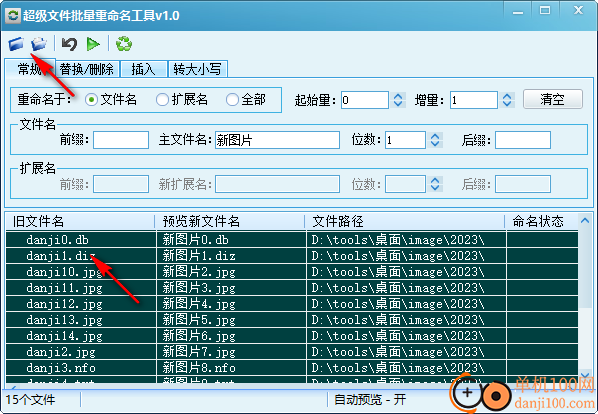Click the 新图片4.jpg preview cell
This screenshot has width=598, height=414.
(x=231, y=304)
